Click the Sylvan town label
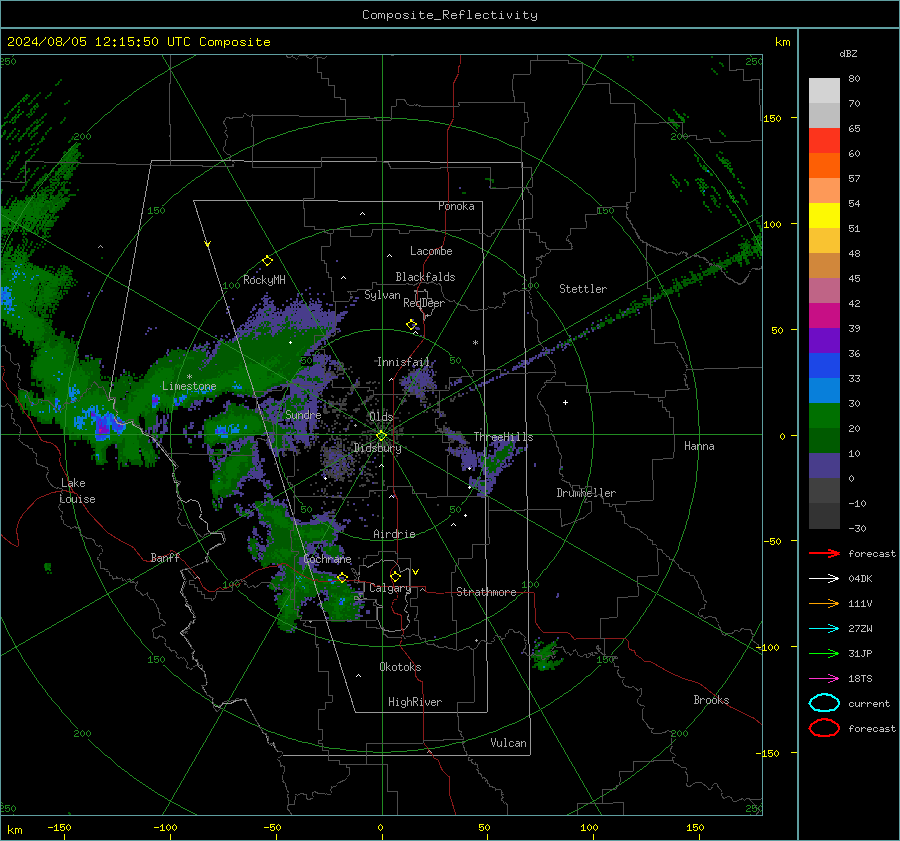This screenshot has width=900, height=841. point(382,295)
